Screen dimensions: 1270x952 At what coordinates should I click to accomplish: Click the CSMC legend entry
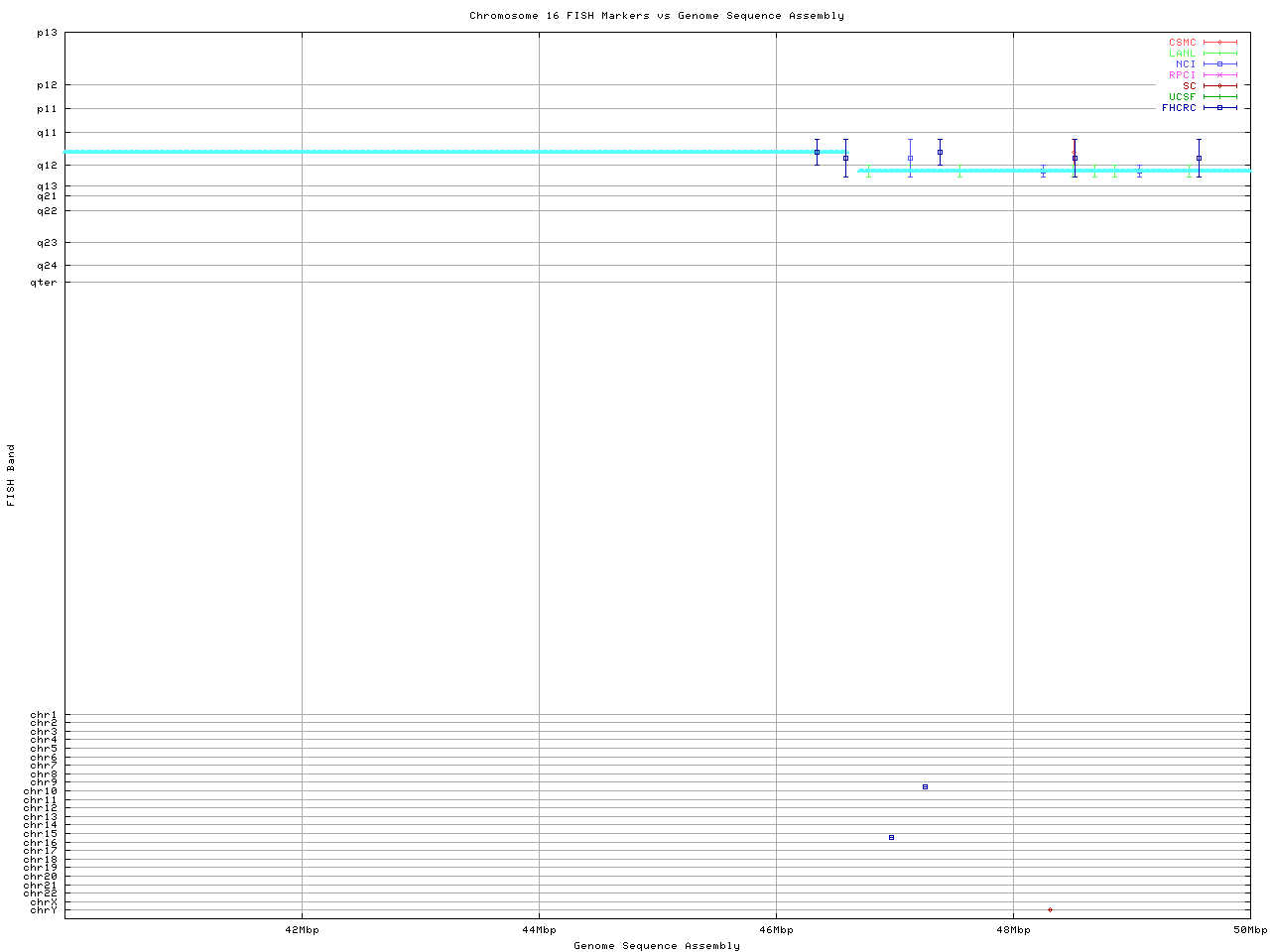[1183, 43]
